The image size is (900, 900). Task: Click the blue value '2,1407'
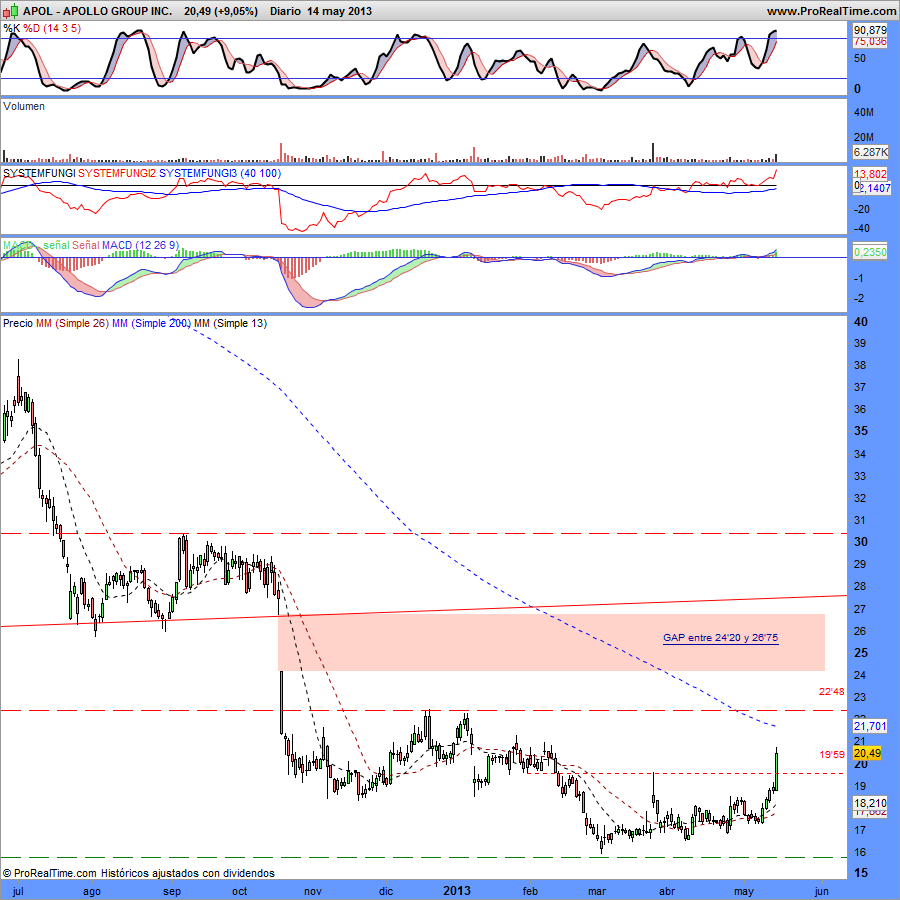click(x=875, y=188)
